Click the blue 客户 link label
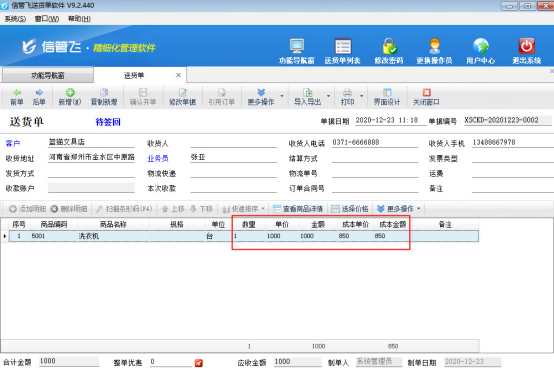This screenshot has height=371, width=554. pyautogui.click(x=13, y=143)
